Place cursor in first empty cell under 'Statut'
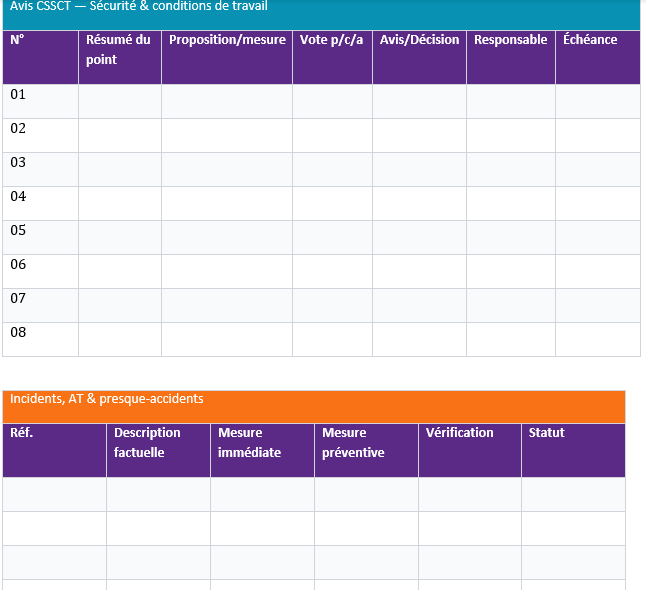 [573, 494]
